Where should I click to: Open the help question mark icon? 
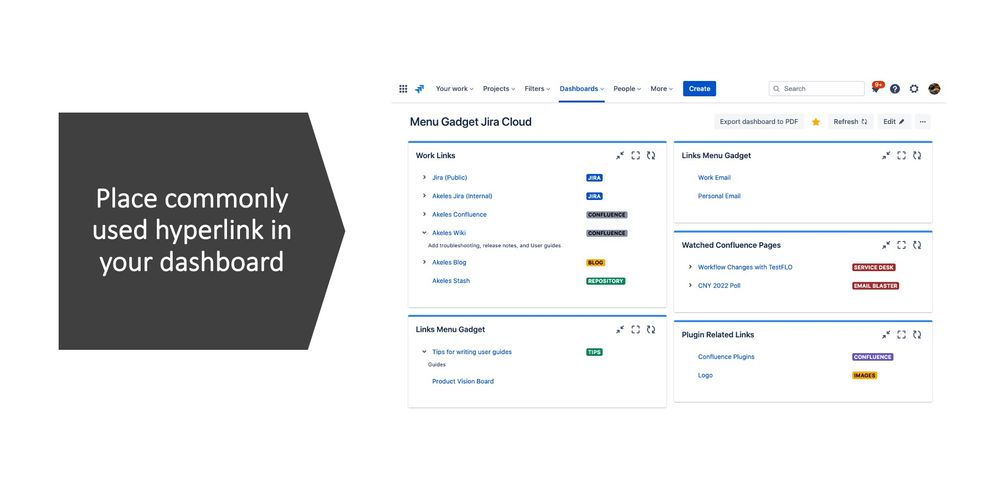click(895, 89)
